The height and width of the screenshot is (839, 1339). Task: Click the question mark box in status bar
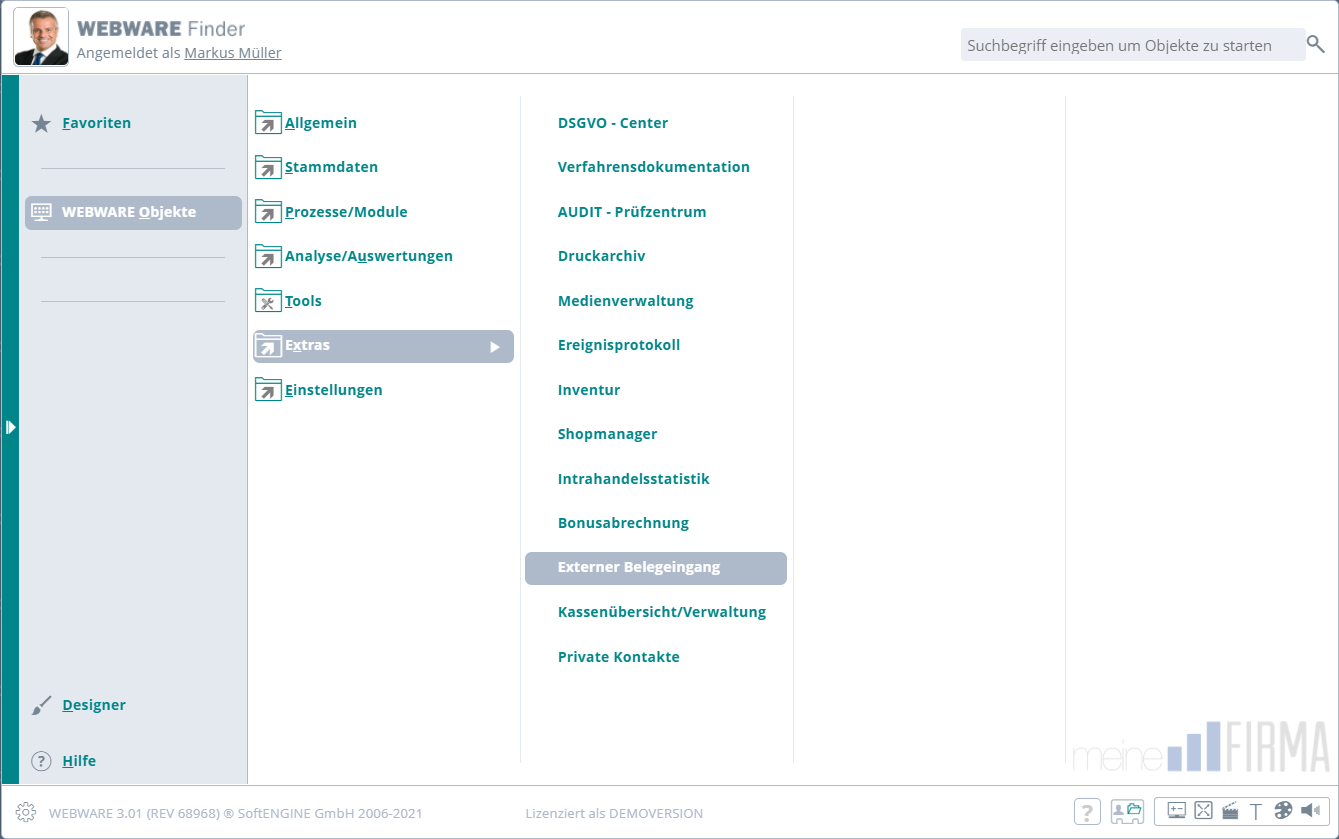1087,811
